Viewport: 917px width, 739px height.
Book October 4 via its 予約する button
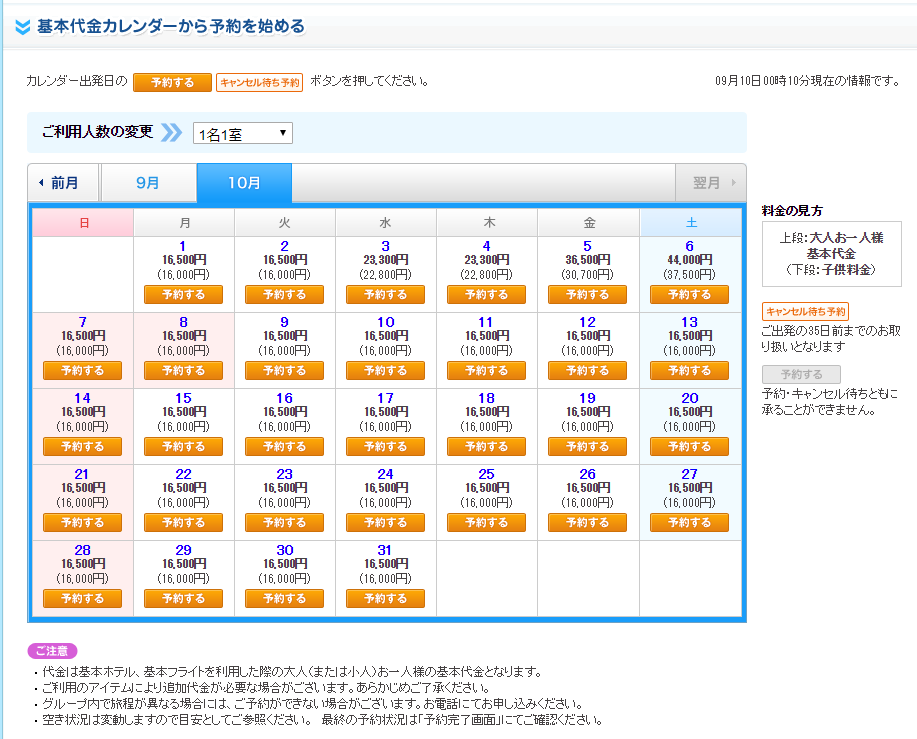487,295
